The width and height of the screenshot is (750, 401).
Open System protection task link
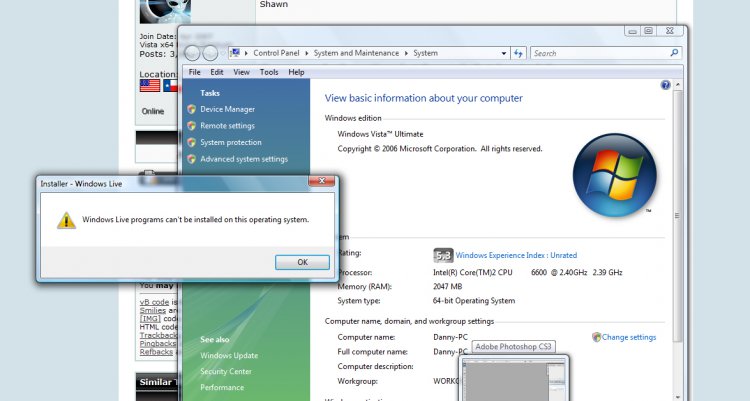click(x=231, y=142)
